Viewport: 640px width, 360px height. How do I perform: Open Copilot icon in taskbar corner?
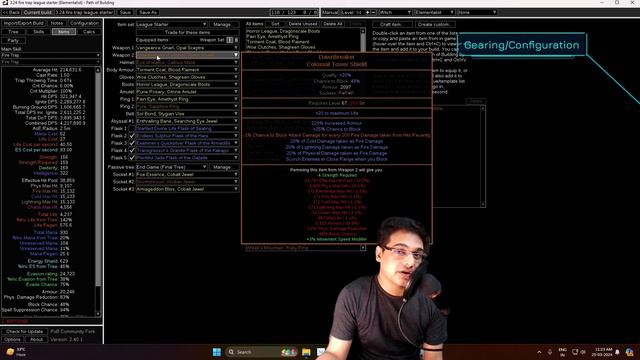click(630, 352)
